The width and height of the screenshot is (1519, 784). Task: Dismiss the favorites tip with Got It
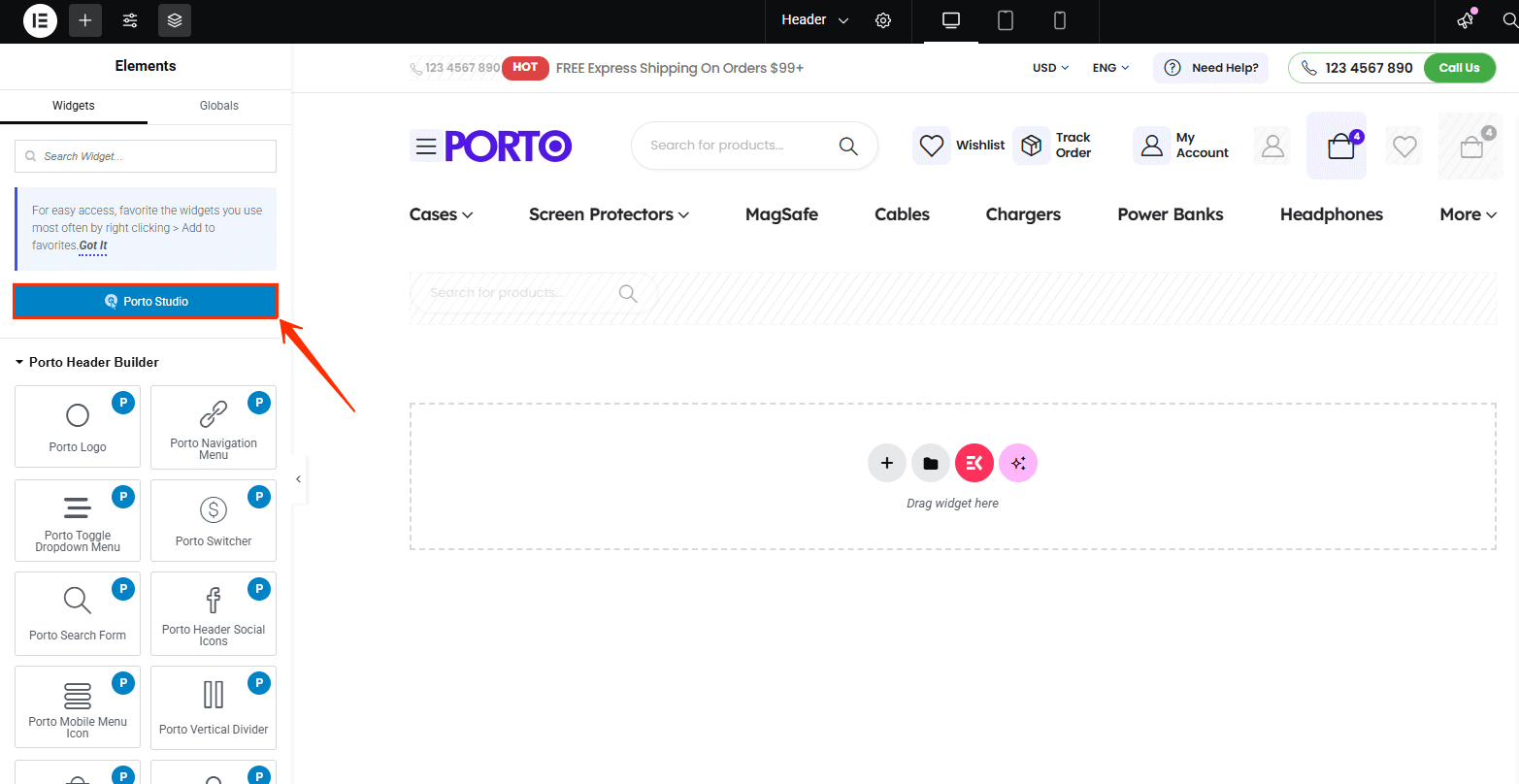click(x=93, y=245)
